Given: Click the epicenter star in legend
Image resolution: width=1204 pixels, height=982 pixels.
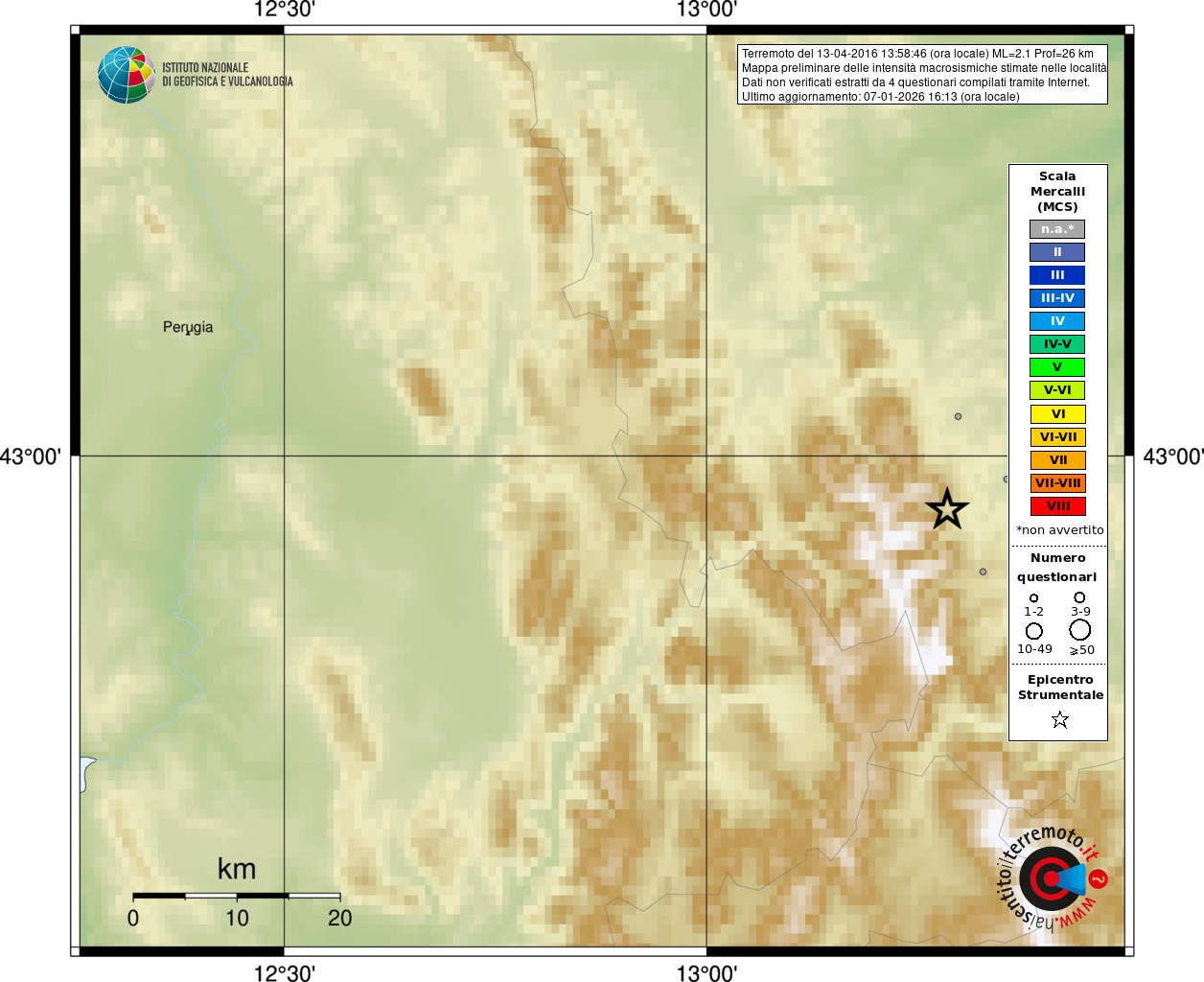Looking at the screenshot, I should (x=1059, y=719).
